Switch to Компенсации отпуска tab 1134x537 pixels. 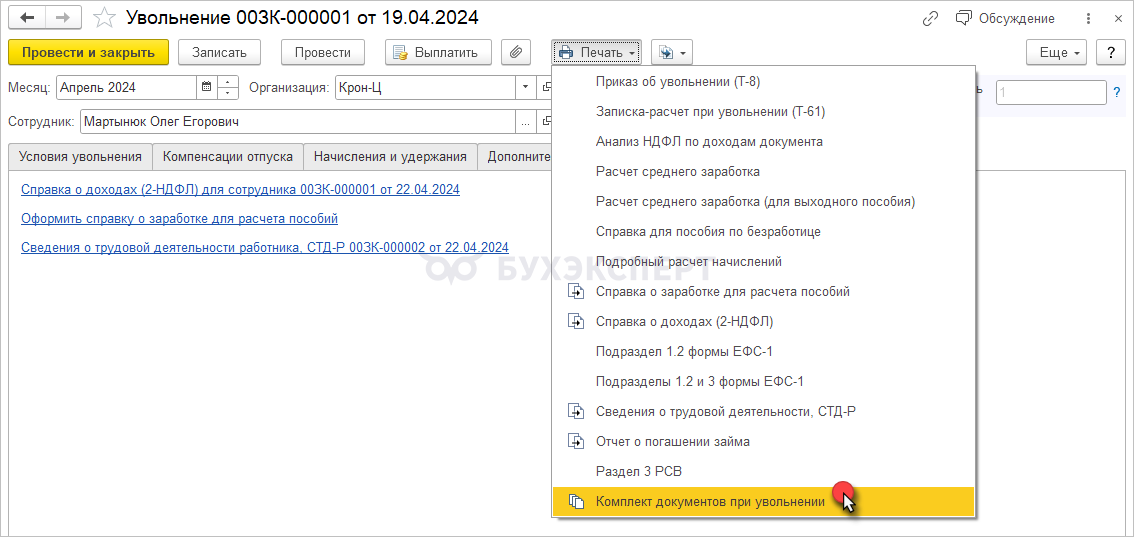coord(228,156)
